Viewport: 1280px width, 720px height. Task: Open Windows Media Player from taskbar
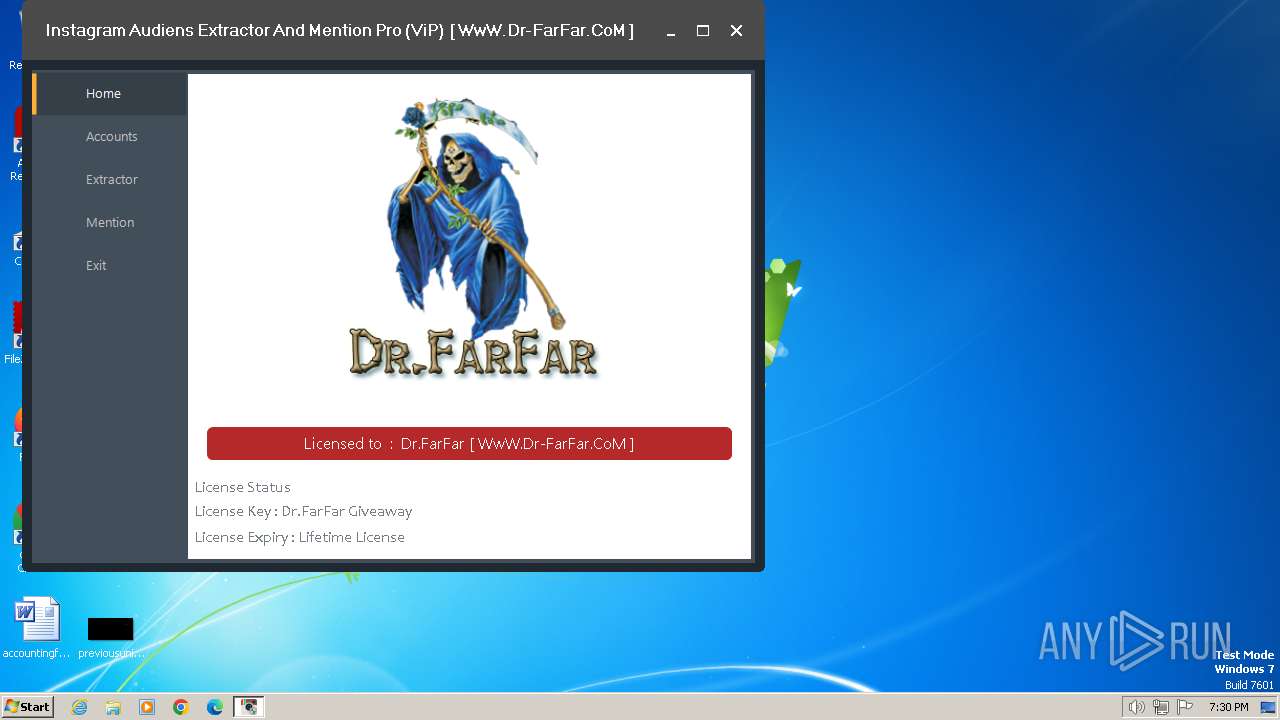click(x=147, y=707)
